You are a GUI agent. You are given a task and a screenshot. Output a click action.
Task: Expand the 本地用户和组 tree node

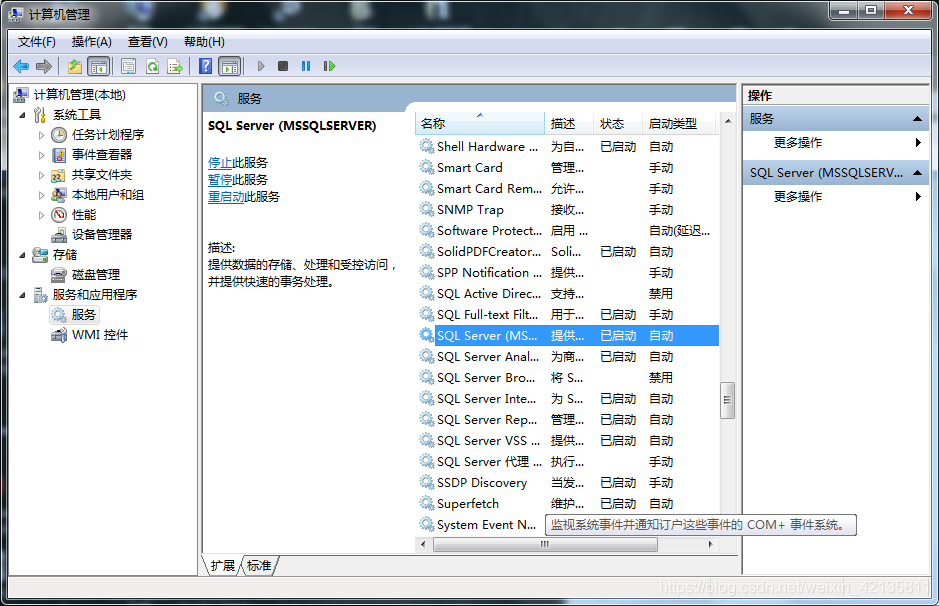coord(41,195)
